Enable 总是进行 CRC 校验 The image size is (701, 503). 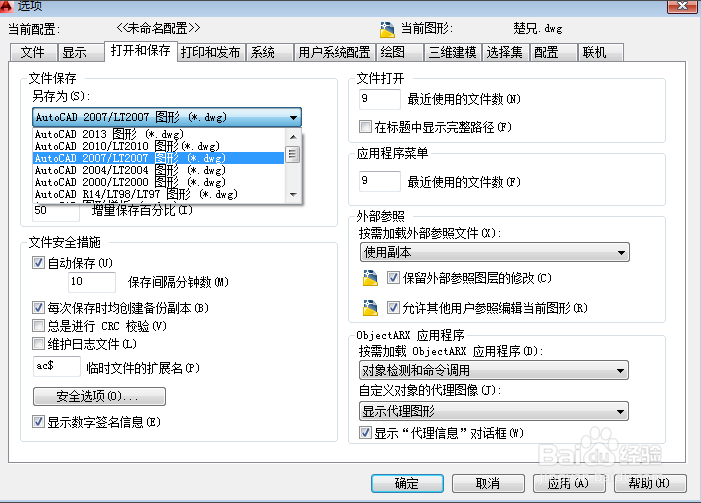click(x=38, y=325)
